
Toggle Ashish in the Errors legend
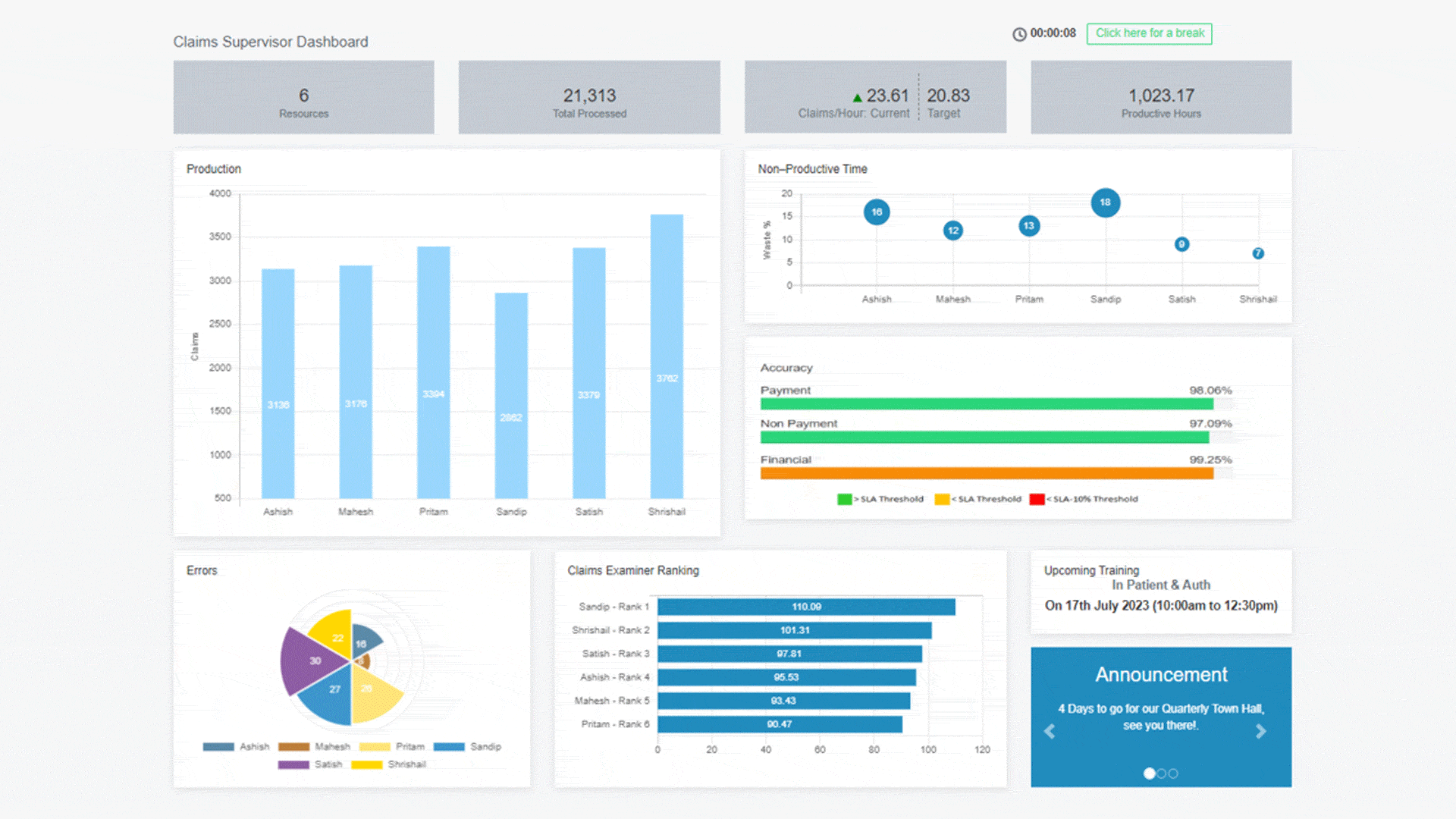236,747
